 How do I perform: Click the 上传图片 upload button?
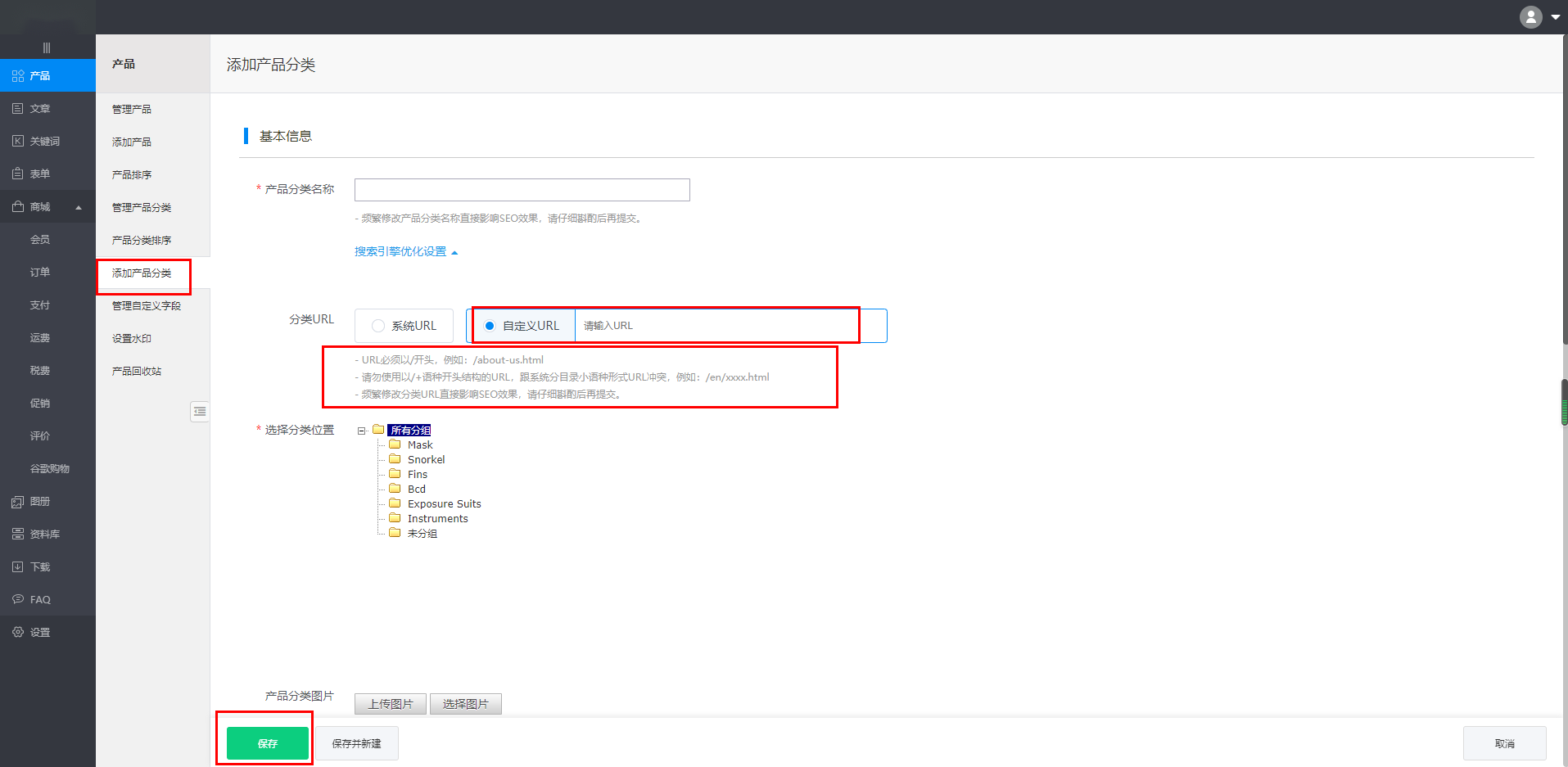(x=390, y=704)
